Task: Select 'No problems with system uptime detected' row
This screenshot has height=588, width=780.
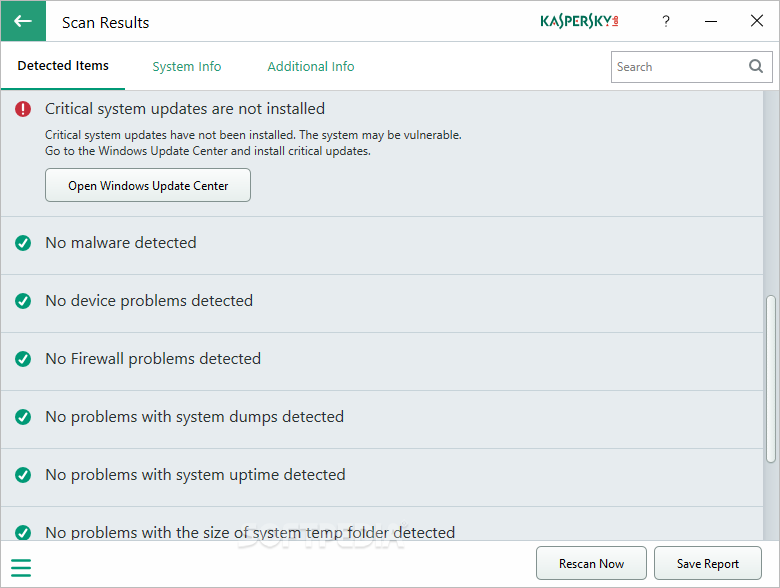Action: click(x=382, y=478)
